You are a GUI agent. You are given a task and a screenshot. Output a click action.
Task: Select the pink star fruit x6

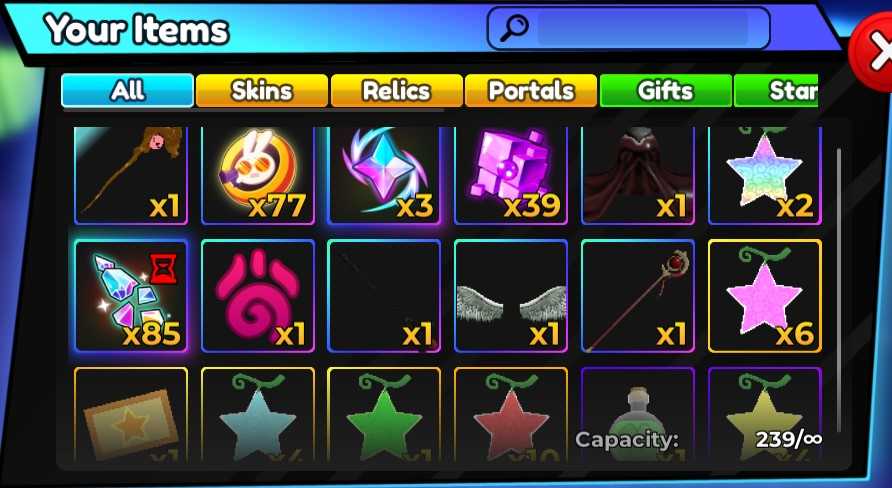click(x=765, y=296)
